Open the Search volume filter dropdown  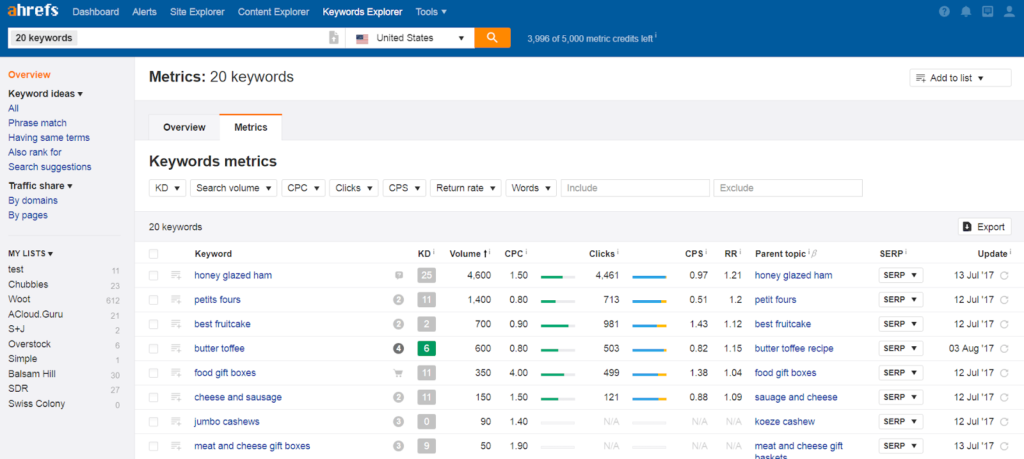234,188
